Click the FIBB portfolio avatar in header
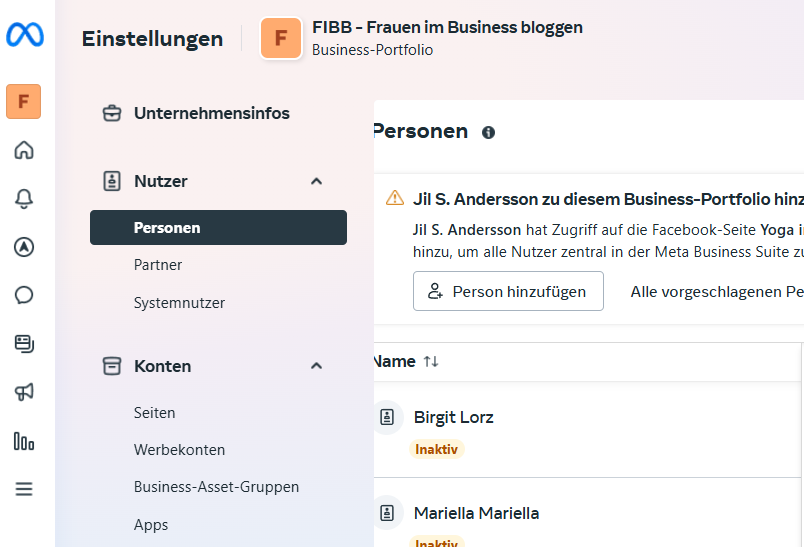The height and width of the screenshot is (547, 804). point(281,38)
